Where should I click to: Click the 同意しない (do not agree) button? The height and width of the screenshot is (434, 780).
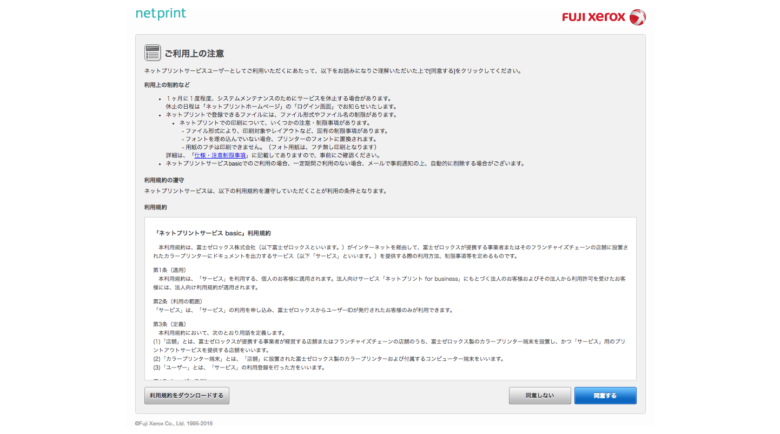click(x=540, y=396)
